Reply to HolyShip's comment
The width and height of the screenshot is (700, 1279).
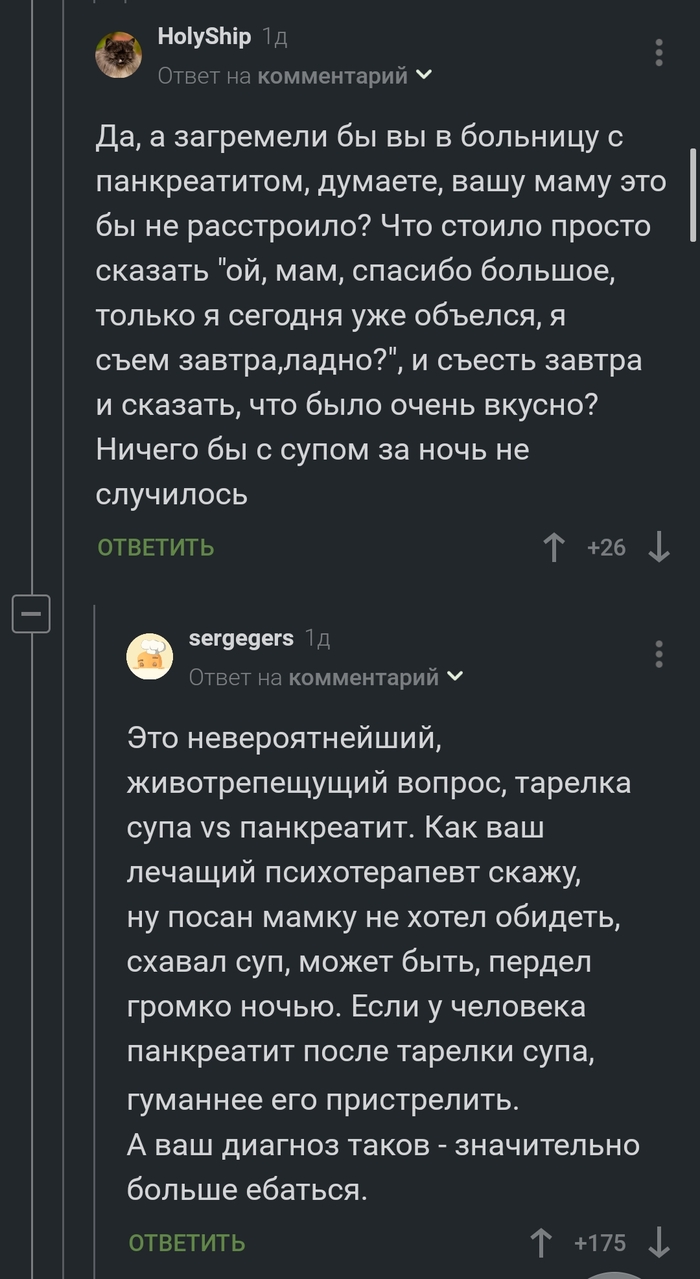pos(156,547)
